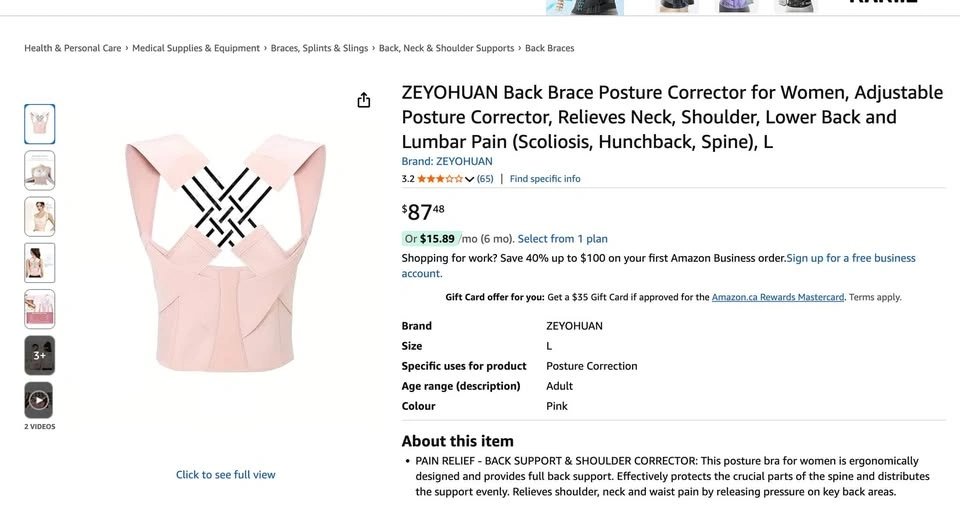Navigate to Braces, Splints & Slings category

pos(319,48)
